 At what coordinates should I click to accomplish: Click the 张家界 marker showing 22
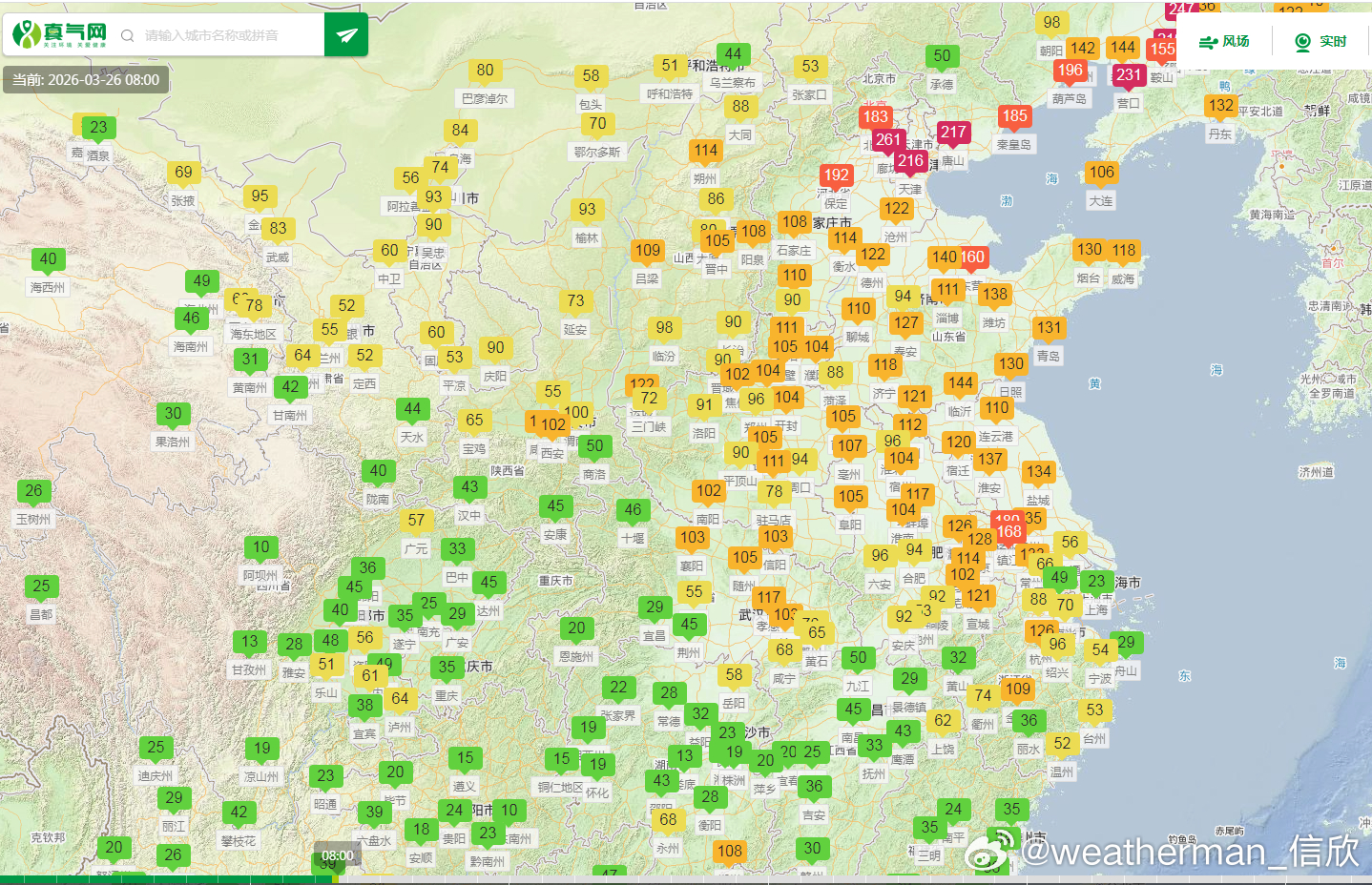point(618,689)
